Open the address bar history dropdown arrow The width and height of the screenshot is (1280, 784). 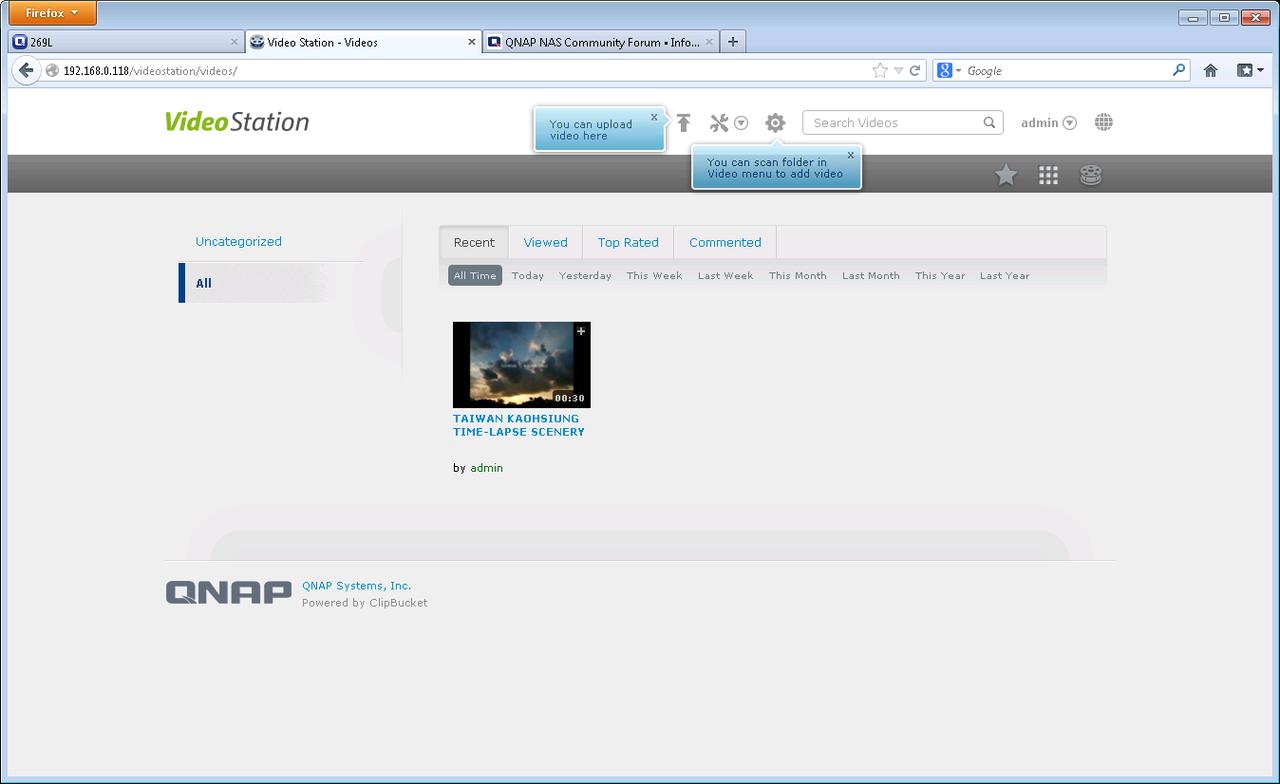coord(898,71)
